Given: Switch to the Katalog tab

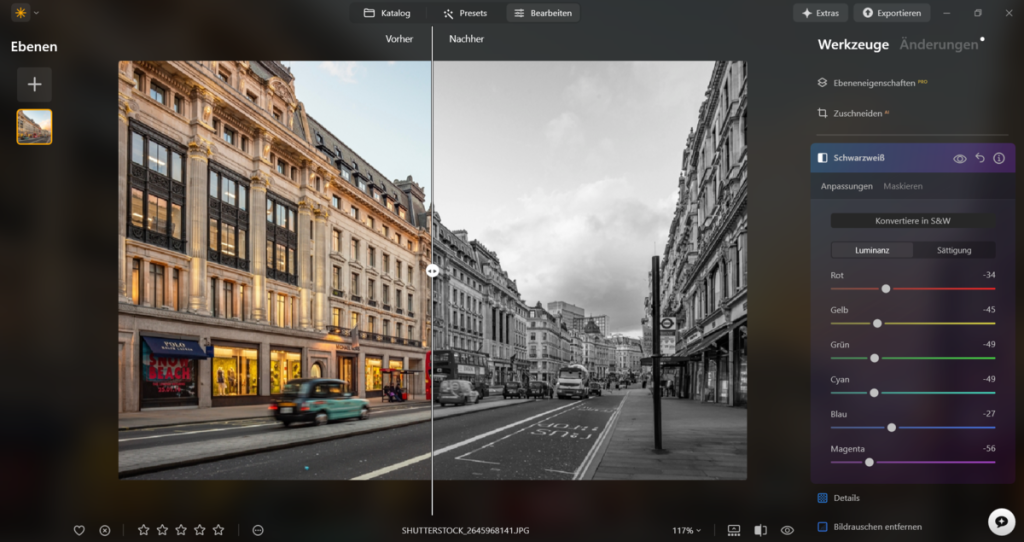Looking at the screenshot, I should [x=387, y=13].
